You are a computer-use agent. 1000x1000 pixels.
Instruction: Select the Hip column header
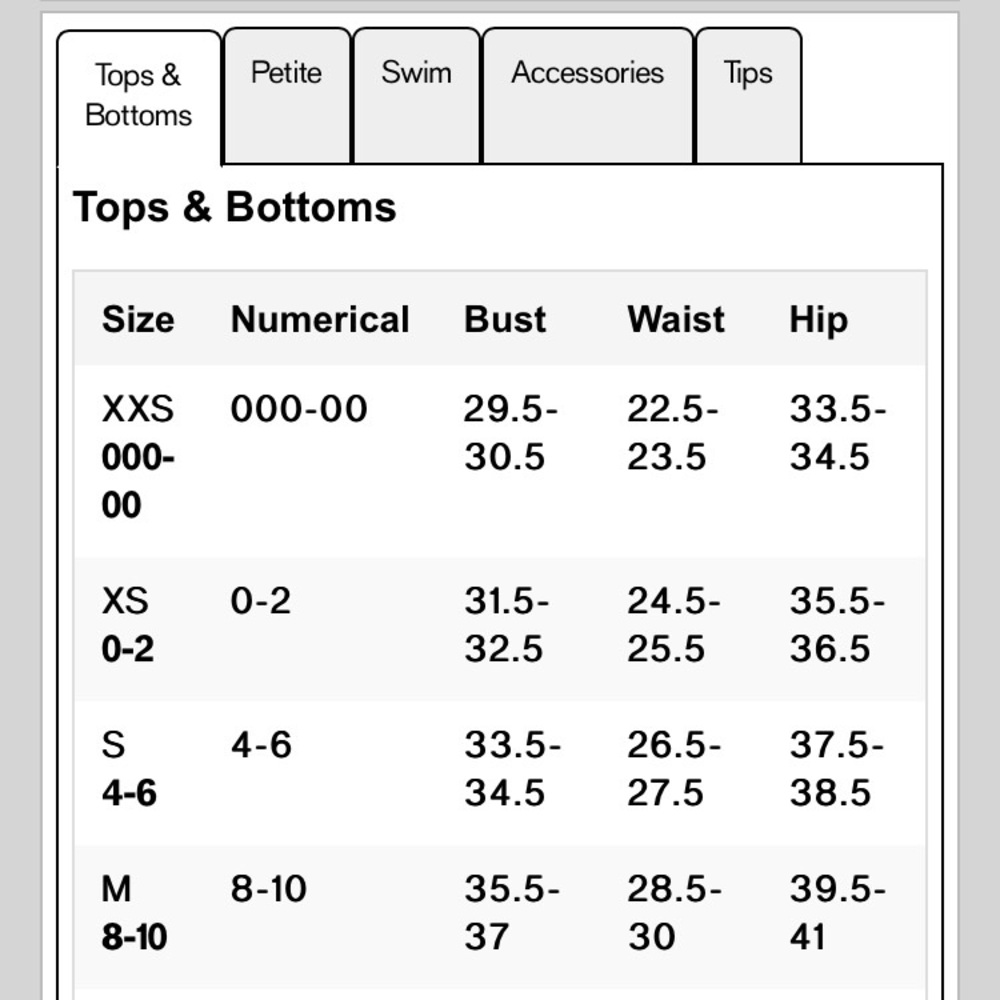[818, 319]
